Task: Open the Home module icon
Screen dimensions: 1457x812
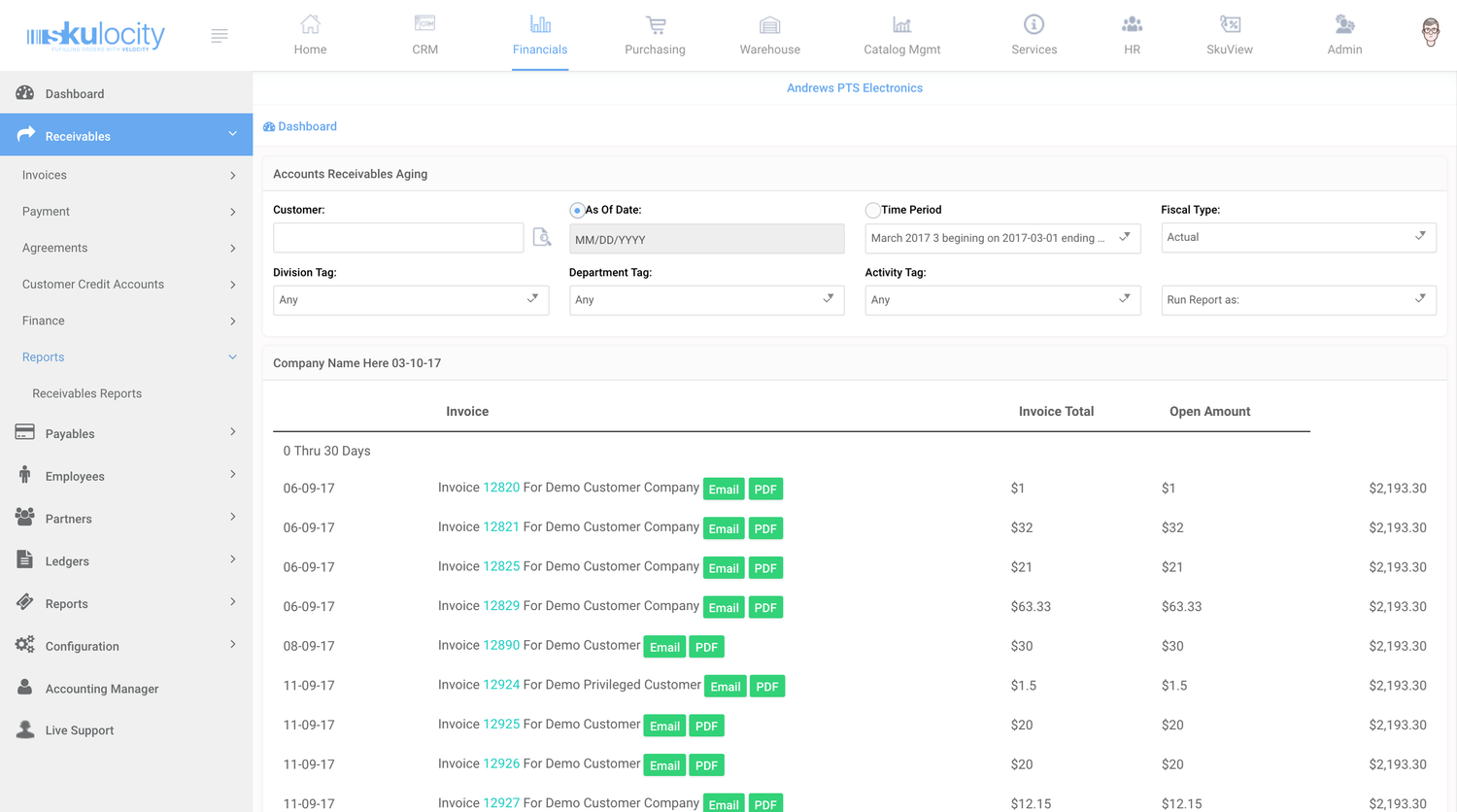Action: [x=310, y=35]
